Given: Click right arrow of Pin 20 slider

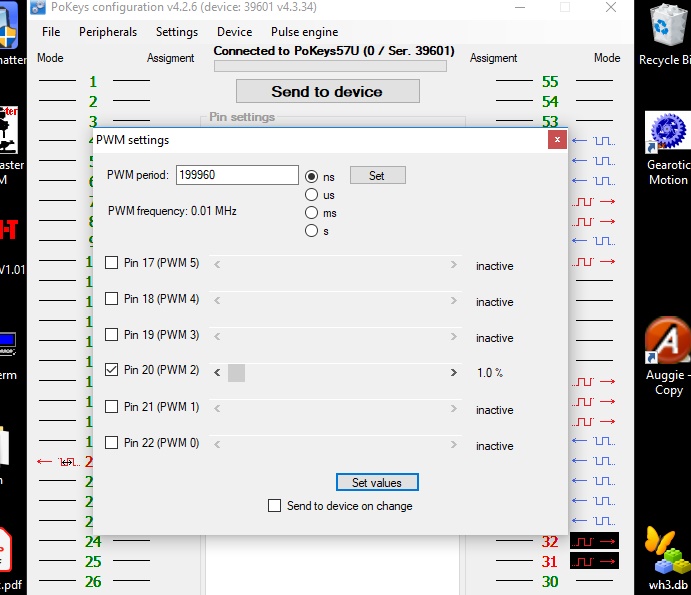Looking at the screenshot, I should click(454, 373).
